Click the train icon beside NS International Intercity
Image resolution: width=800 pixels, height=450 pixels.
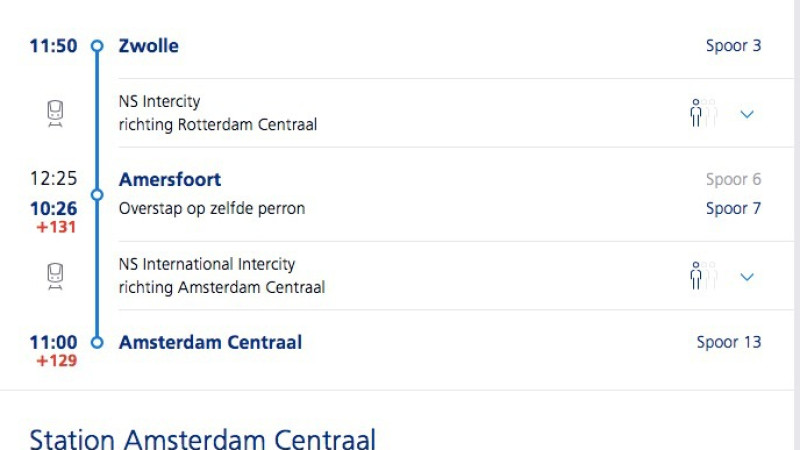pos(56,277)
